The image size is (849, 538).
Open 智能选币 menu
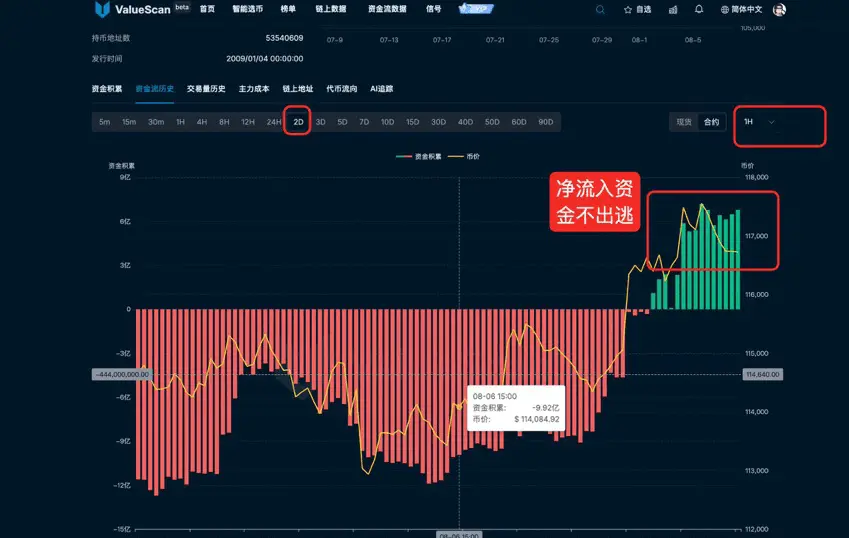pos(247,9)
